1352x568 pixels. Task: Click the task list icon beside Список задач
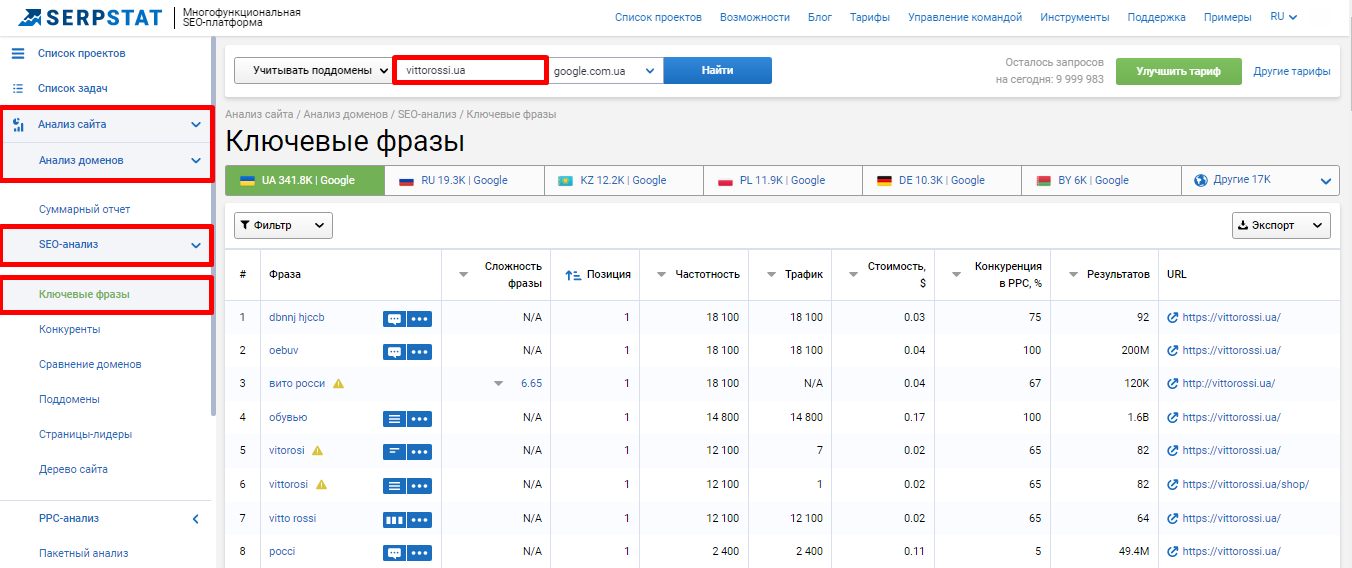[17, 88]
